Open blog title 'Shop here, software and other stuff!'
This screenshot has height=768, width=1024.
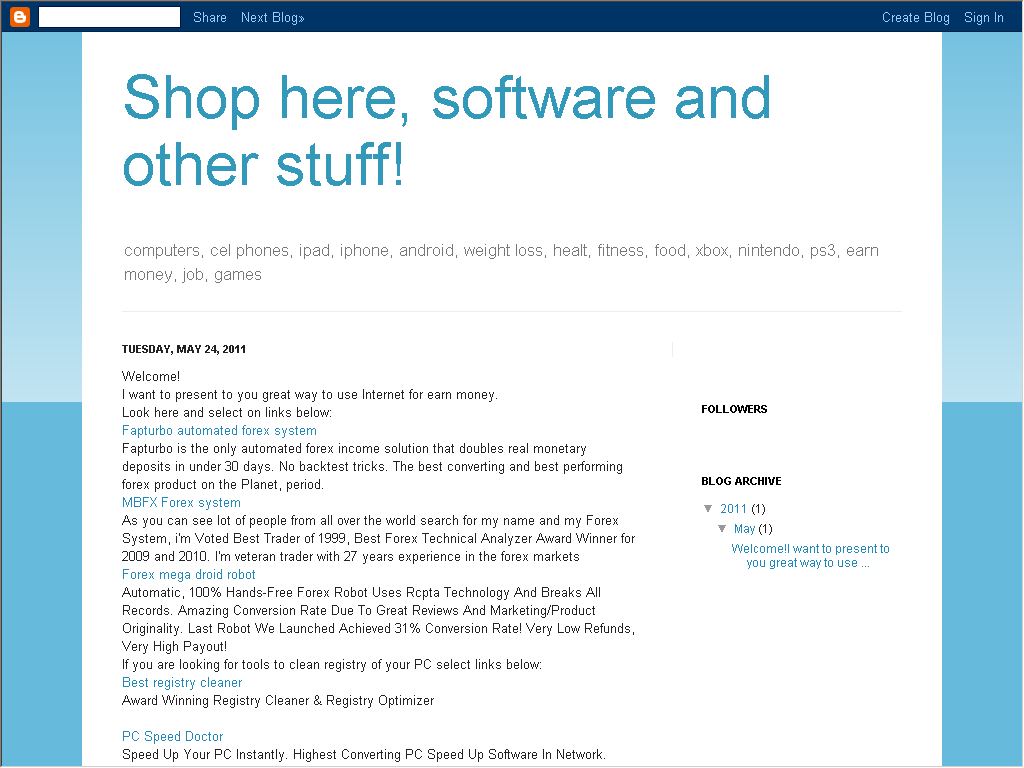[x=447, y=131]
